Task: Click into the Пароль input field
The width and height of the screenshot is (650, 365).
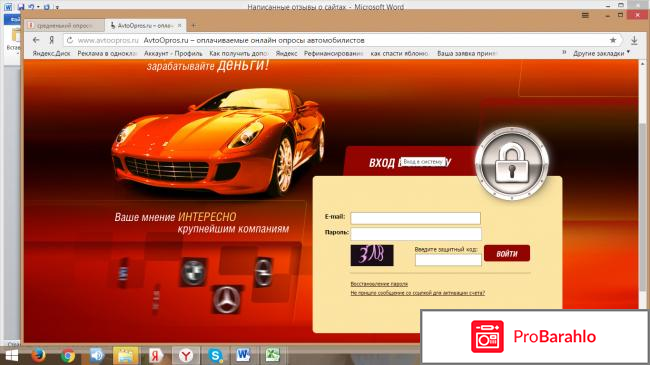Action: [x=416, y=234]
